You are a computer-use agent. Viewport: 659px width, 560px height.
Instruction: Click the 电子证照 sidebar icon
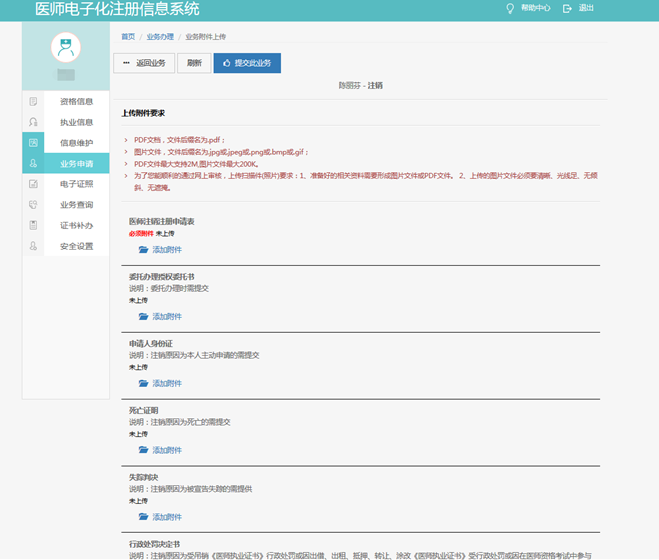coord(33,184)
